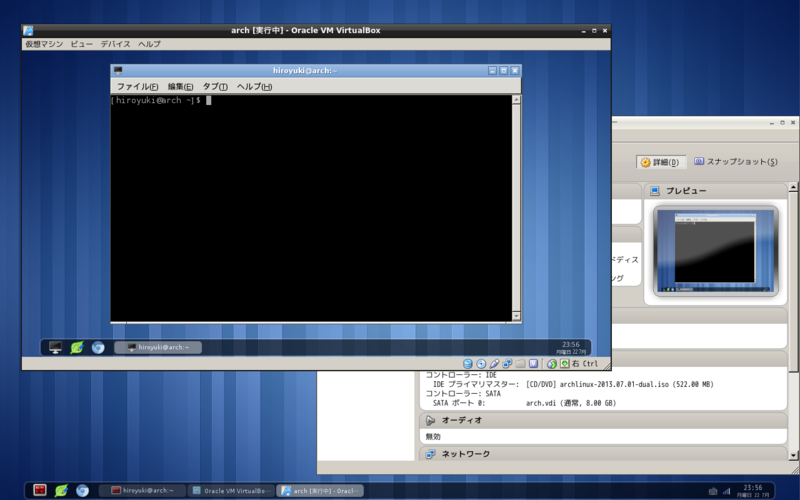This screenshot has height=500, width=800.
Task: Click monitor icon in guest panel launcher
Action: (x=55, y=347)
